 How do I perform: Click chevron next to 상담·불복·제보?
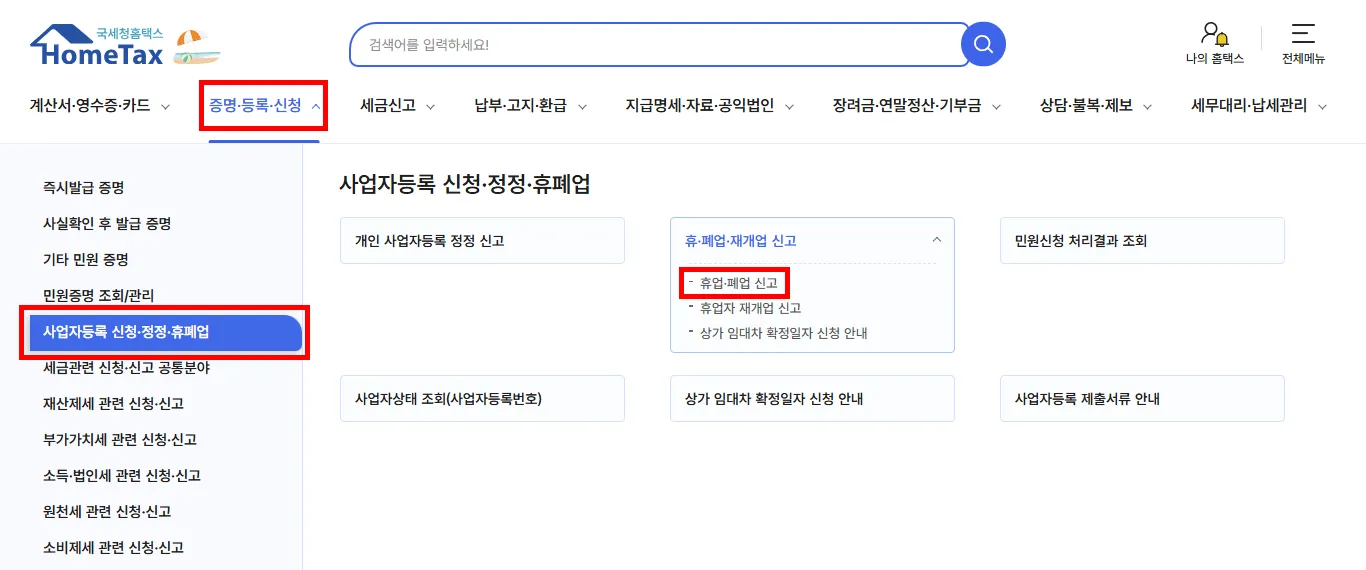tap(1146, 106)
